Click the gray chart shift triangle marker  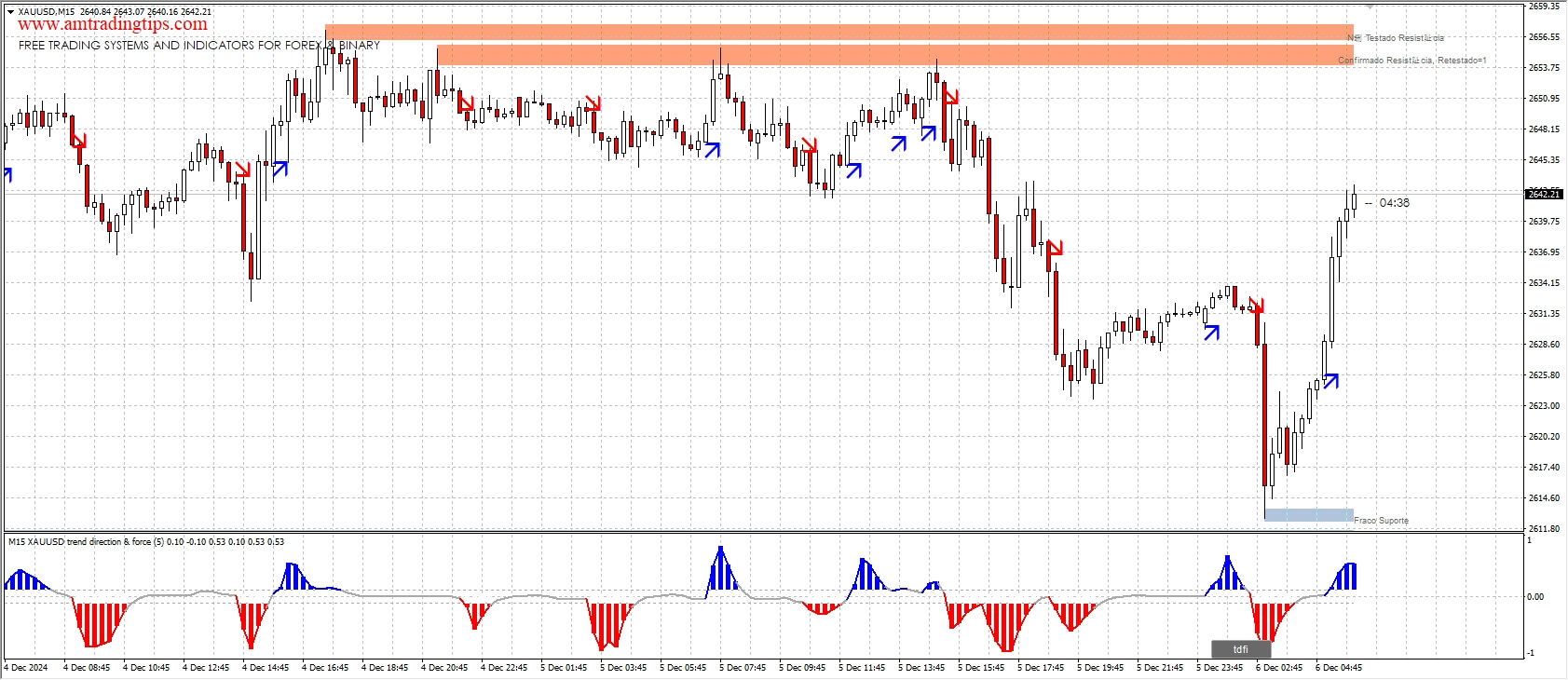tap(1369, 6)
